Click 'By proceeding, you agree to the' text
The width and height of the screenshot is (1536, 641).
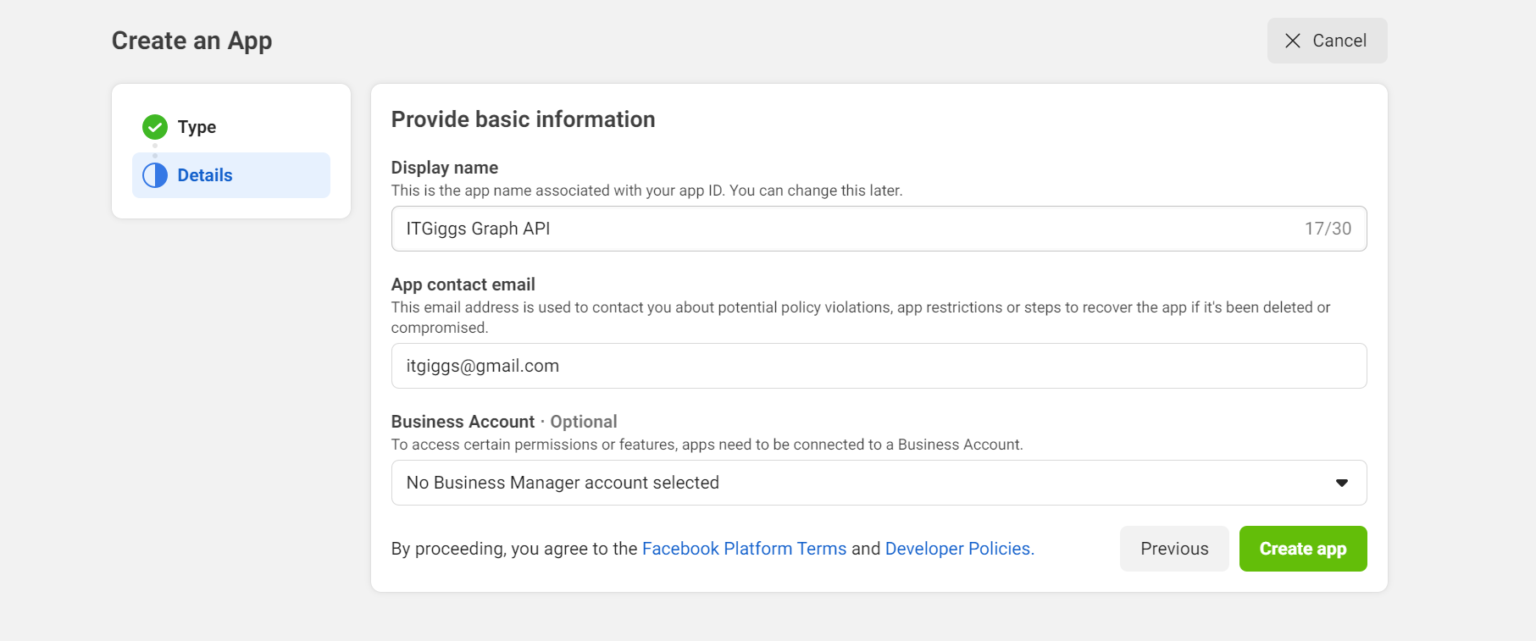(x=514, y=549)
